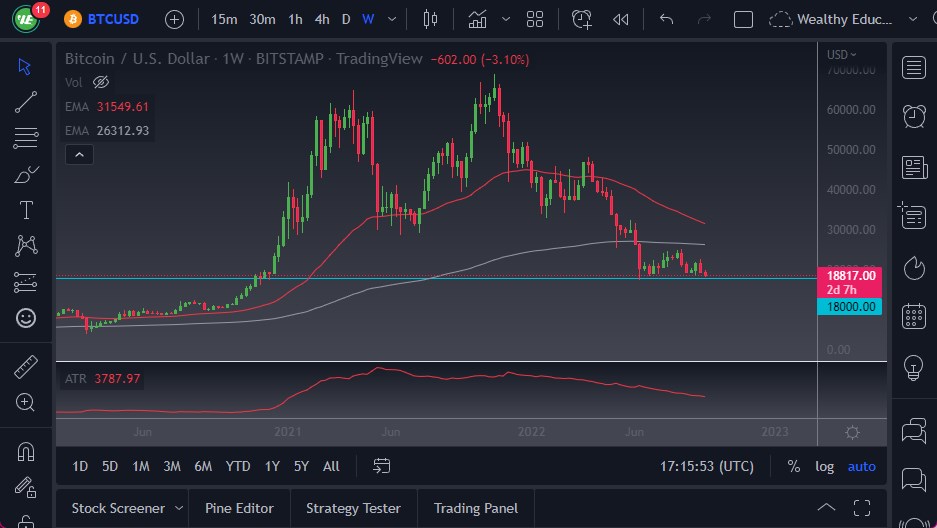Toggle Volume indicator visibility eye
The height and width of the screenshot is (528, 937).
[100, 82]
